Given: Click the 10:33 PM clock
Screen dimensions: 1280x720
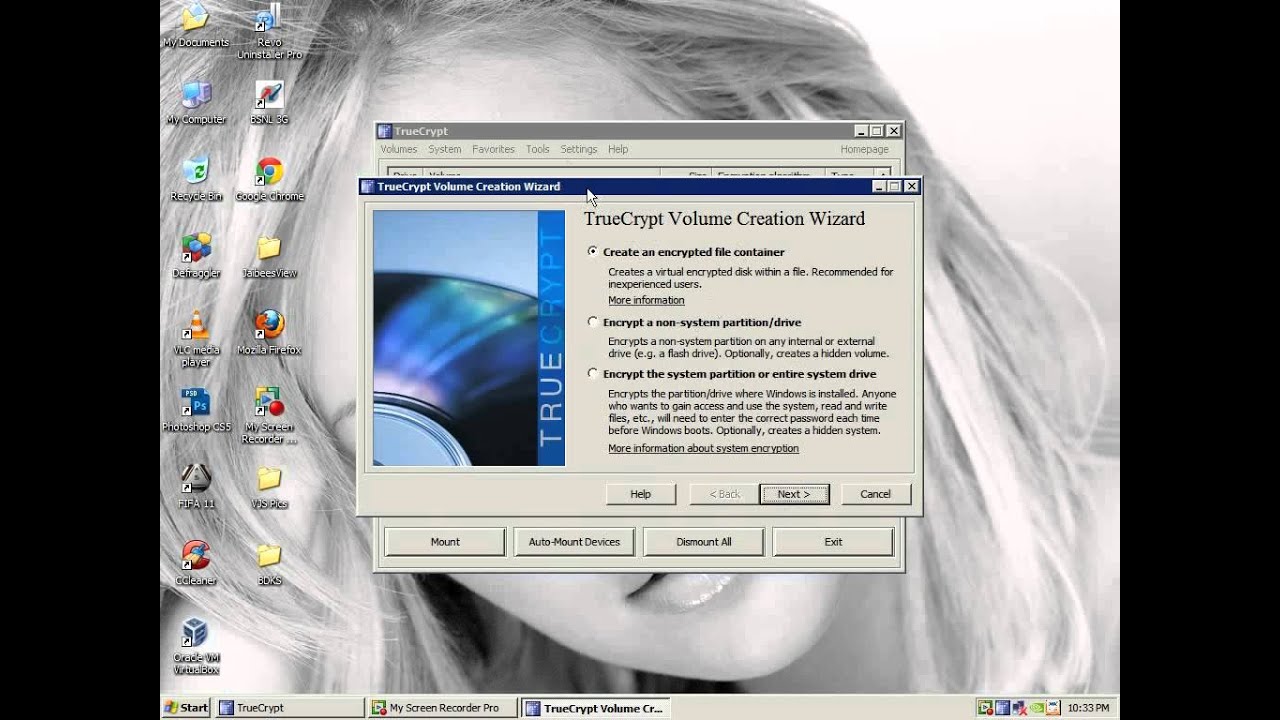Looking at the screenshot, I should pos(1088,708).
